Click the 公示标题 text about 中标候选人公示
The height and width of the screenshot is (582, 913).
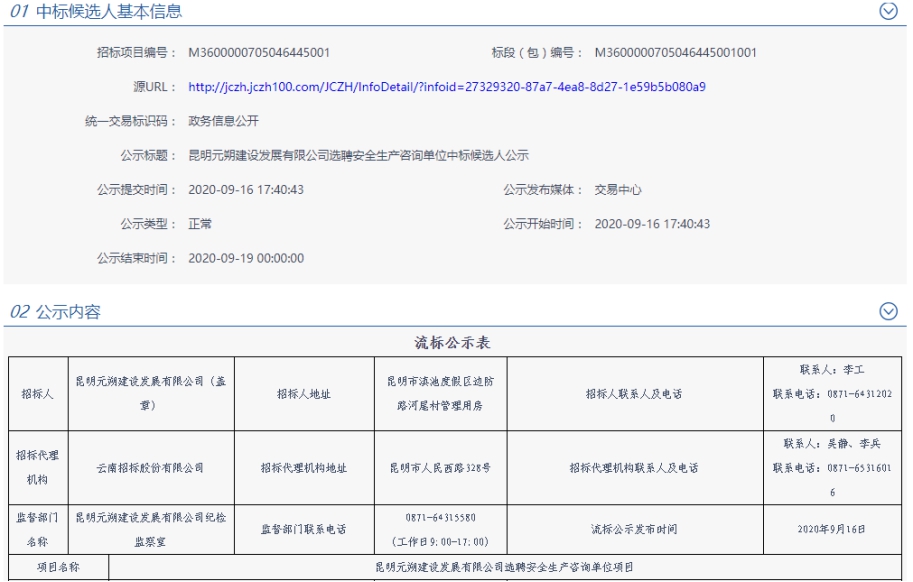tap(358, 155)
